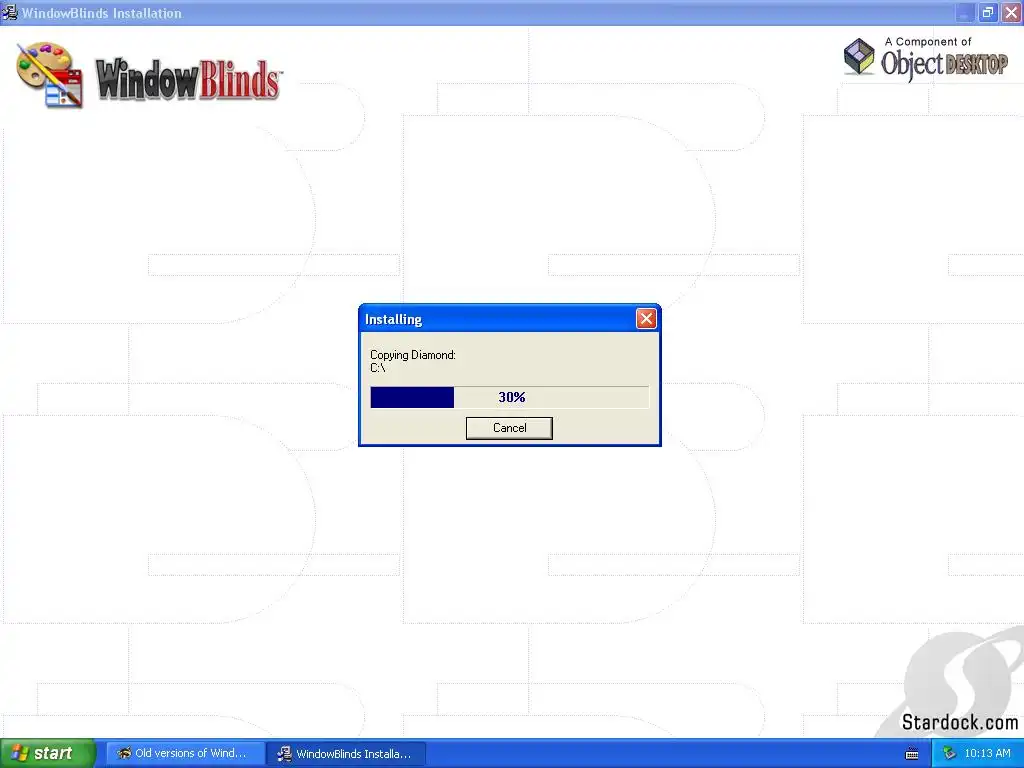Close the Installing dialog
The width and height of the screenshot is (1024, 768).
646,319
